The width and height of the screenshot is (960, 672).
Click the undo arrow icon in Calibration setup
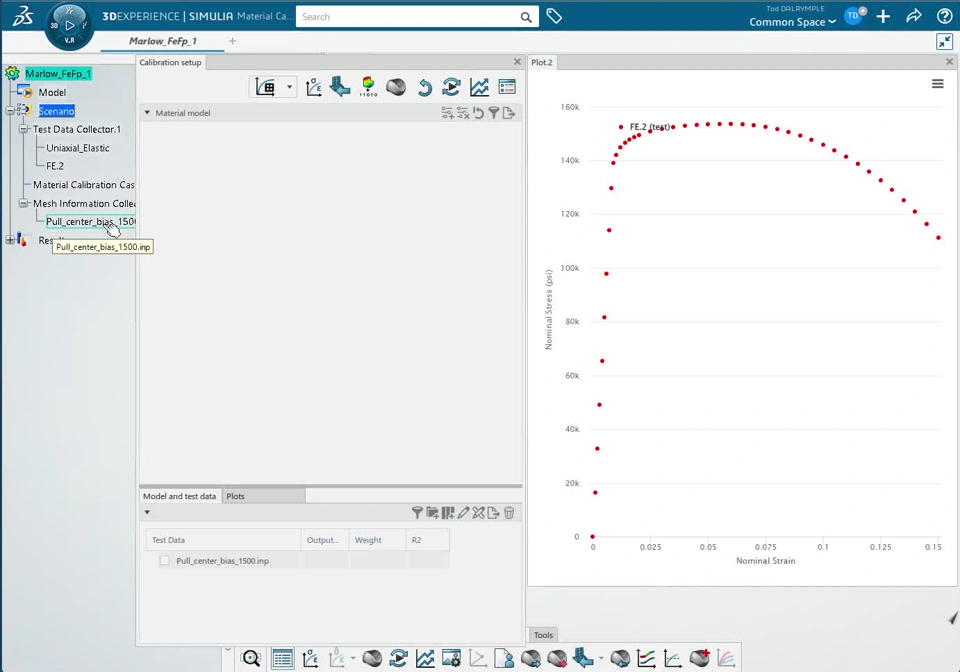point(424,87)
